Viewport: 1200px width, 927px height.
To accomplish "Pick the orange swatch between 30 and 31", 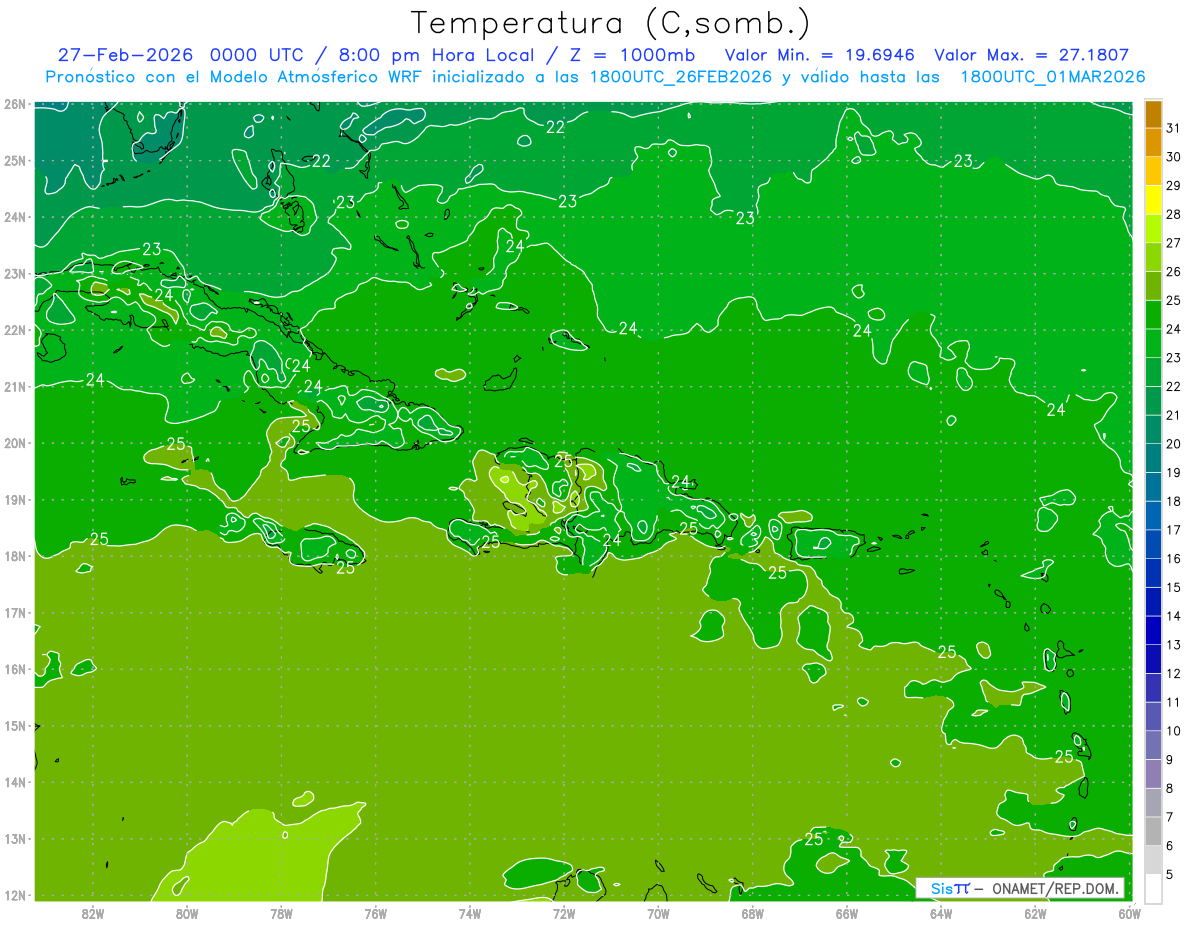I will [1153, 142].
